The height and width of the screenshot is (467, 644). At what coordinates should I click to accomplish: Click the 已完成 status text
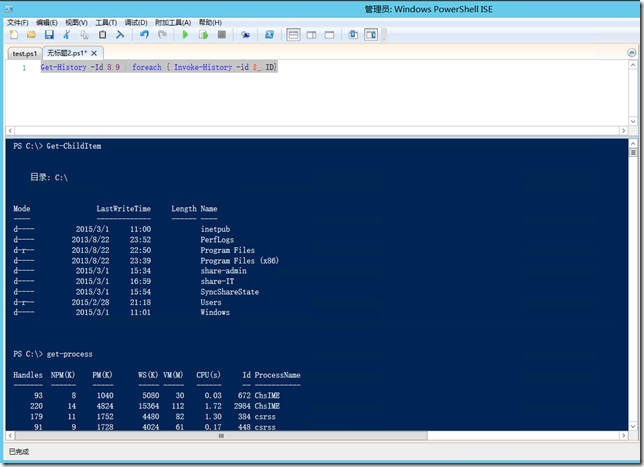(x=19, y=452)
